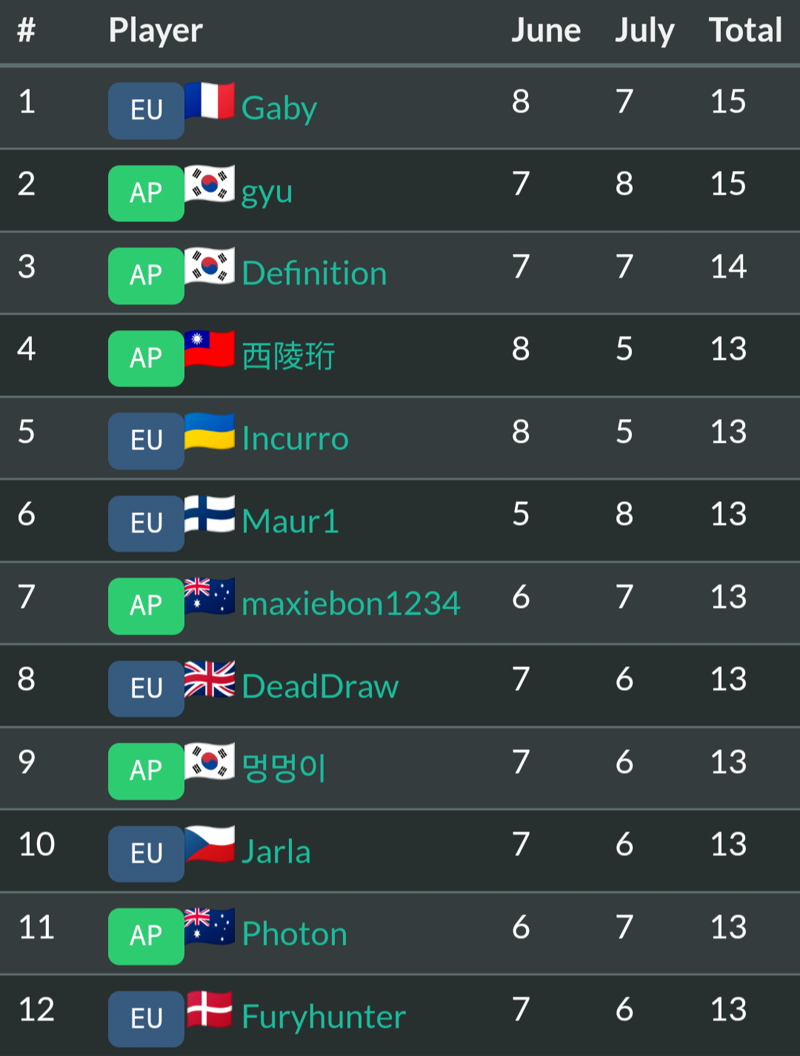Select the AP region badge for gyu
The image size is (800, 1056).
(x=146, y=193)
